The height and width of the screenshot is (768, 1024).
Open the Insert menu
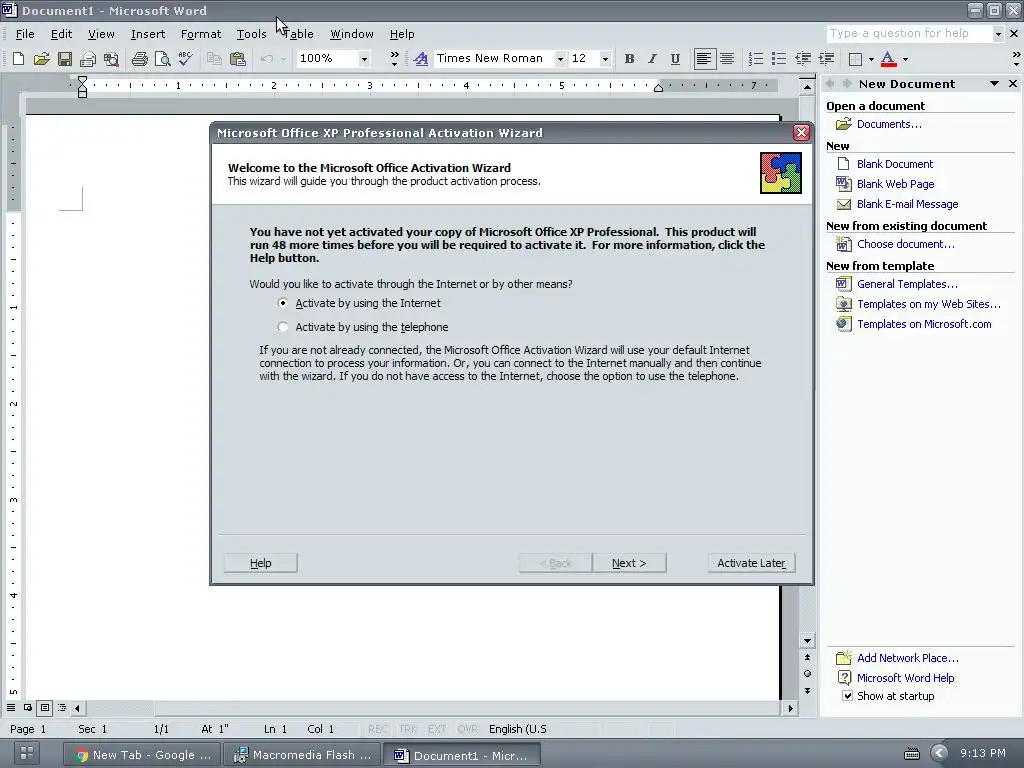coord(148,34)
